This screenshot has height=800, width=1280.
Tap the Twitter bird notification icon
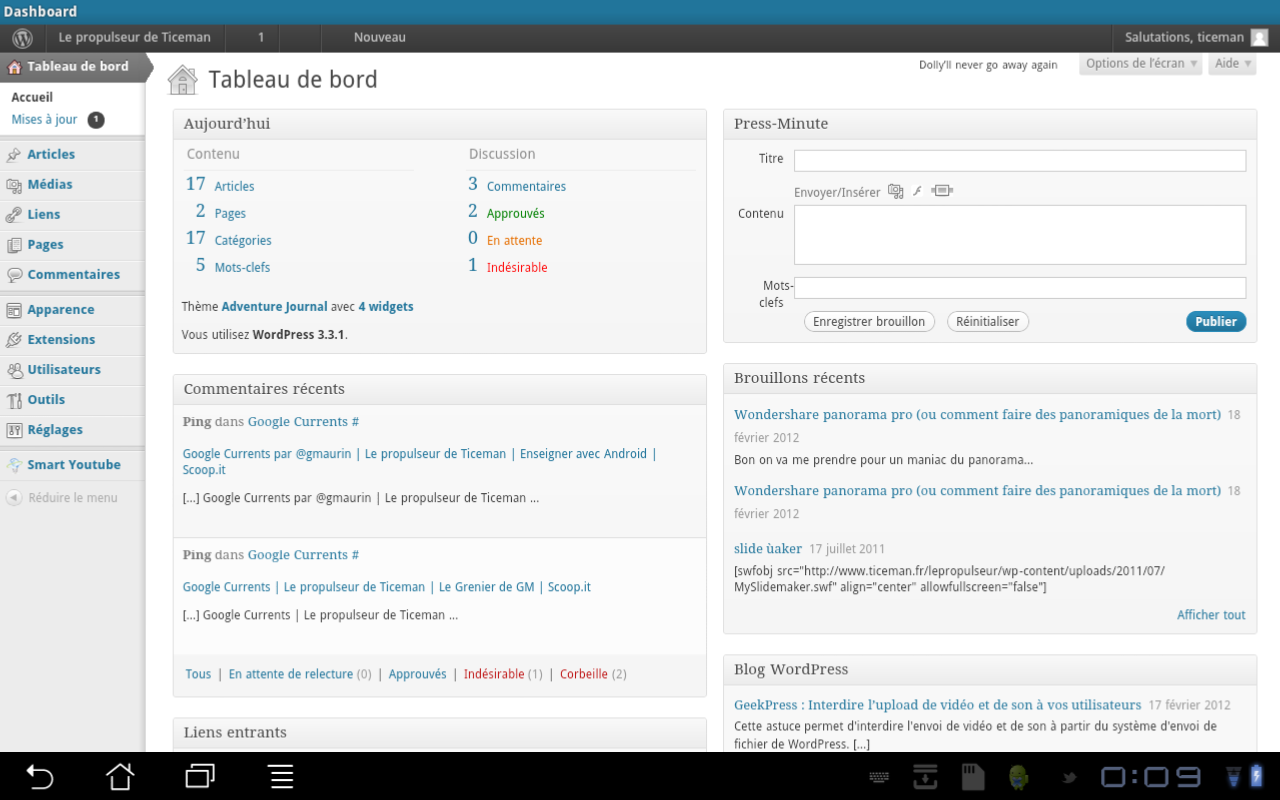click(1069, 777)
